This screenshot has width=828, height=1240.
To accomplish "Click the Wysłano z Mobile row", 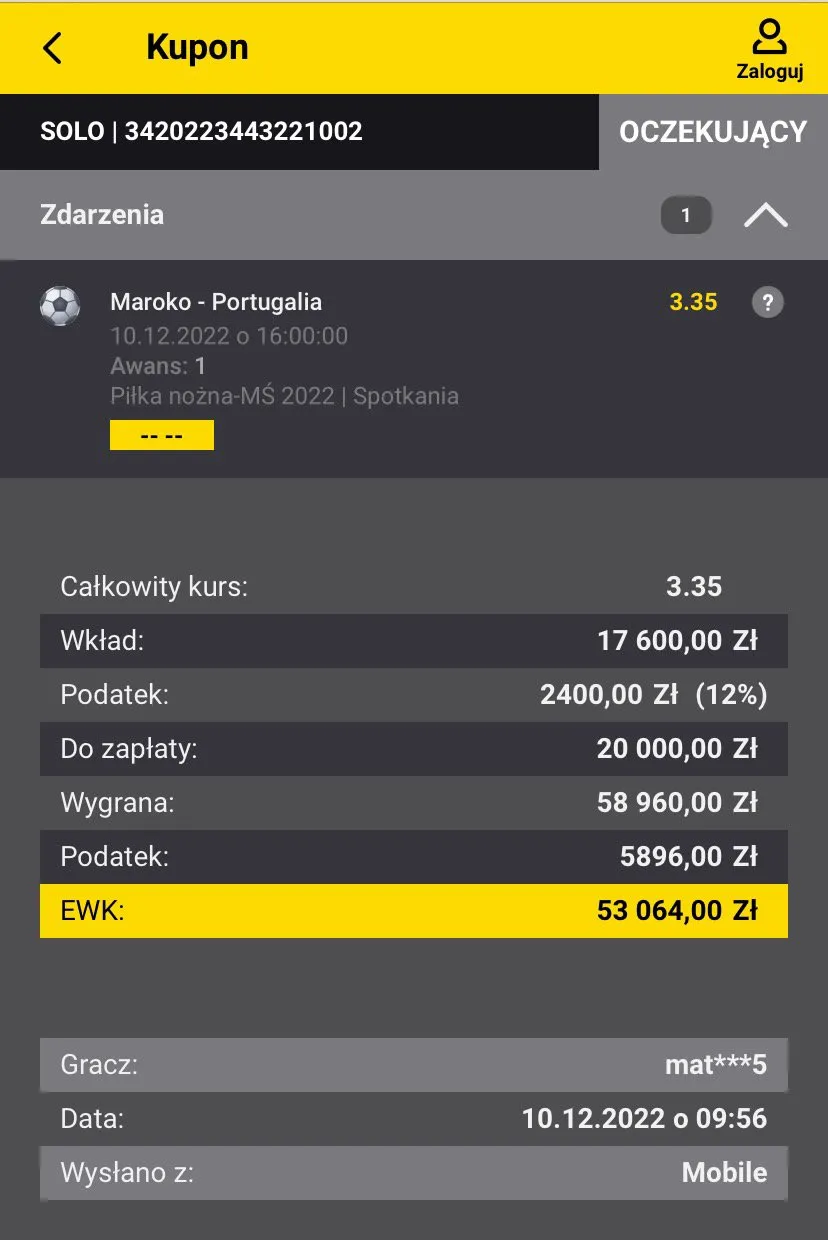I will point(413,1173).
